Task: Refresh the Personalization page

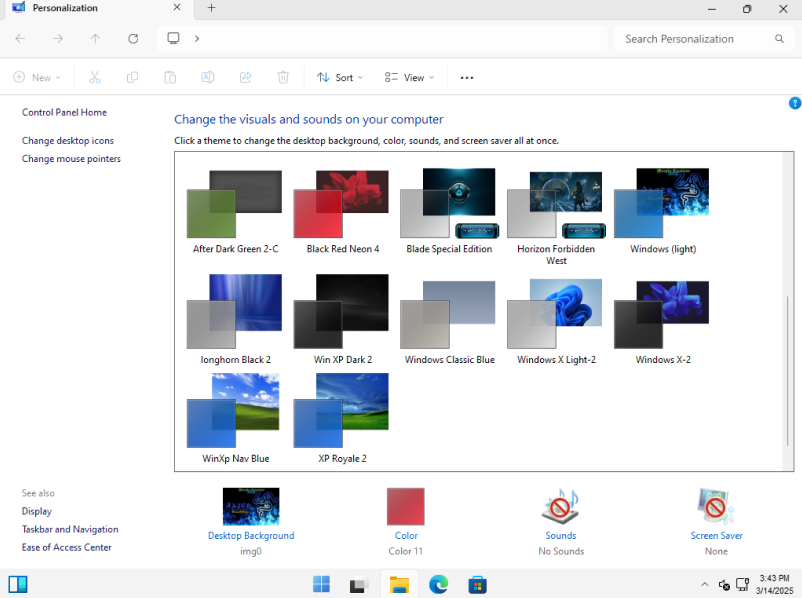Action: (133, 38)
